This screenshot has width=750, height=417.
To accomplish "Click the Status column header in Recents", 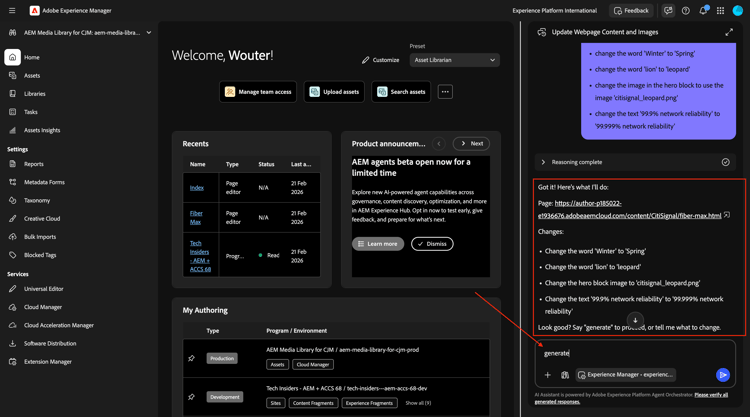I will click(x=266, y=164).
